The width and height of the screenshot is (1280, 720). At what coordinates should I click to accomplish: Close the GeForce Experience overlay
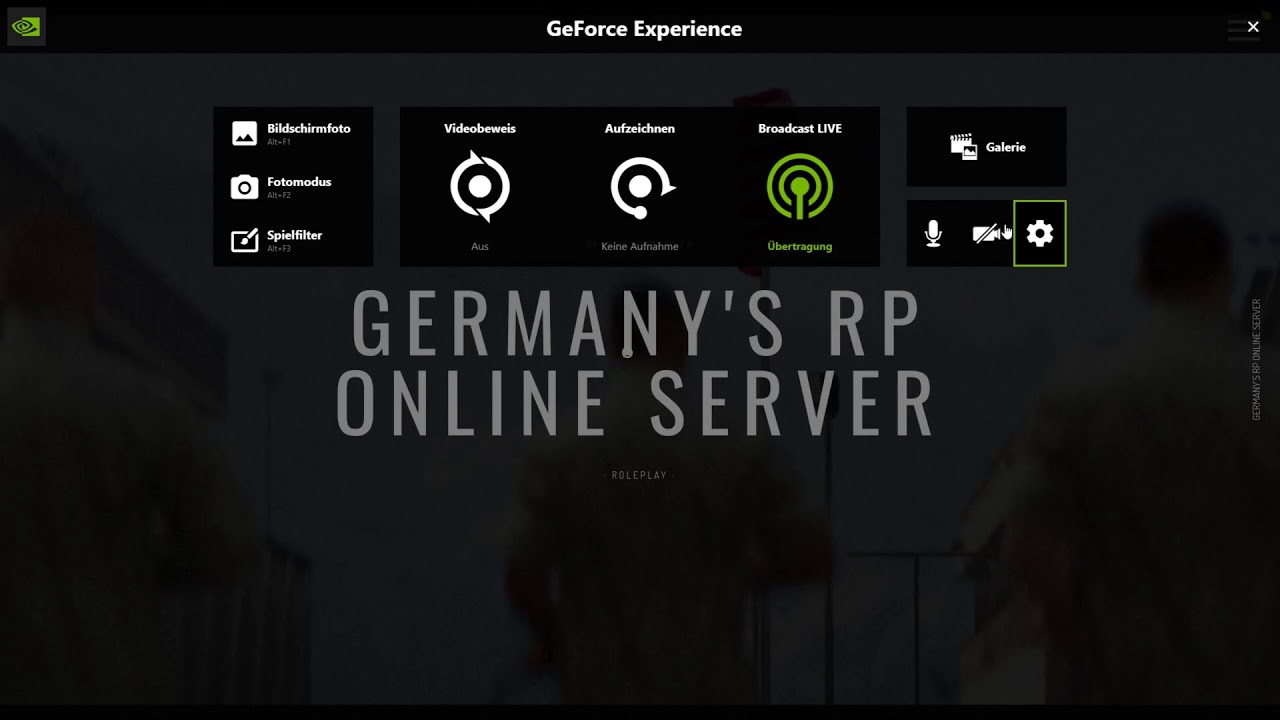[1253, 27]
